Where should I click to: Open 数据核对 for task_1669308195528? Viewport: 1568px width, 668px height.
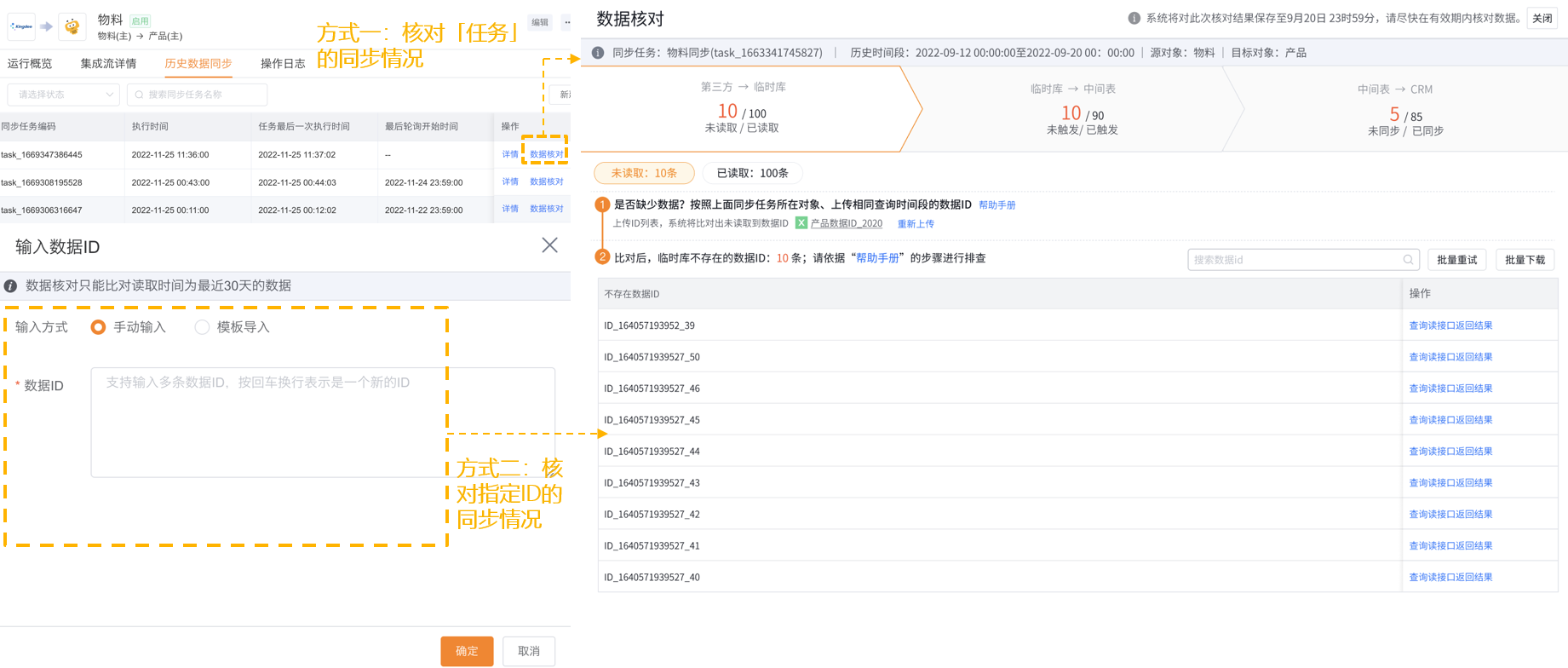click(x=546, y=181)
